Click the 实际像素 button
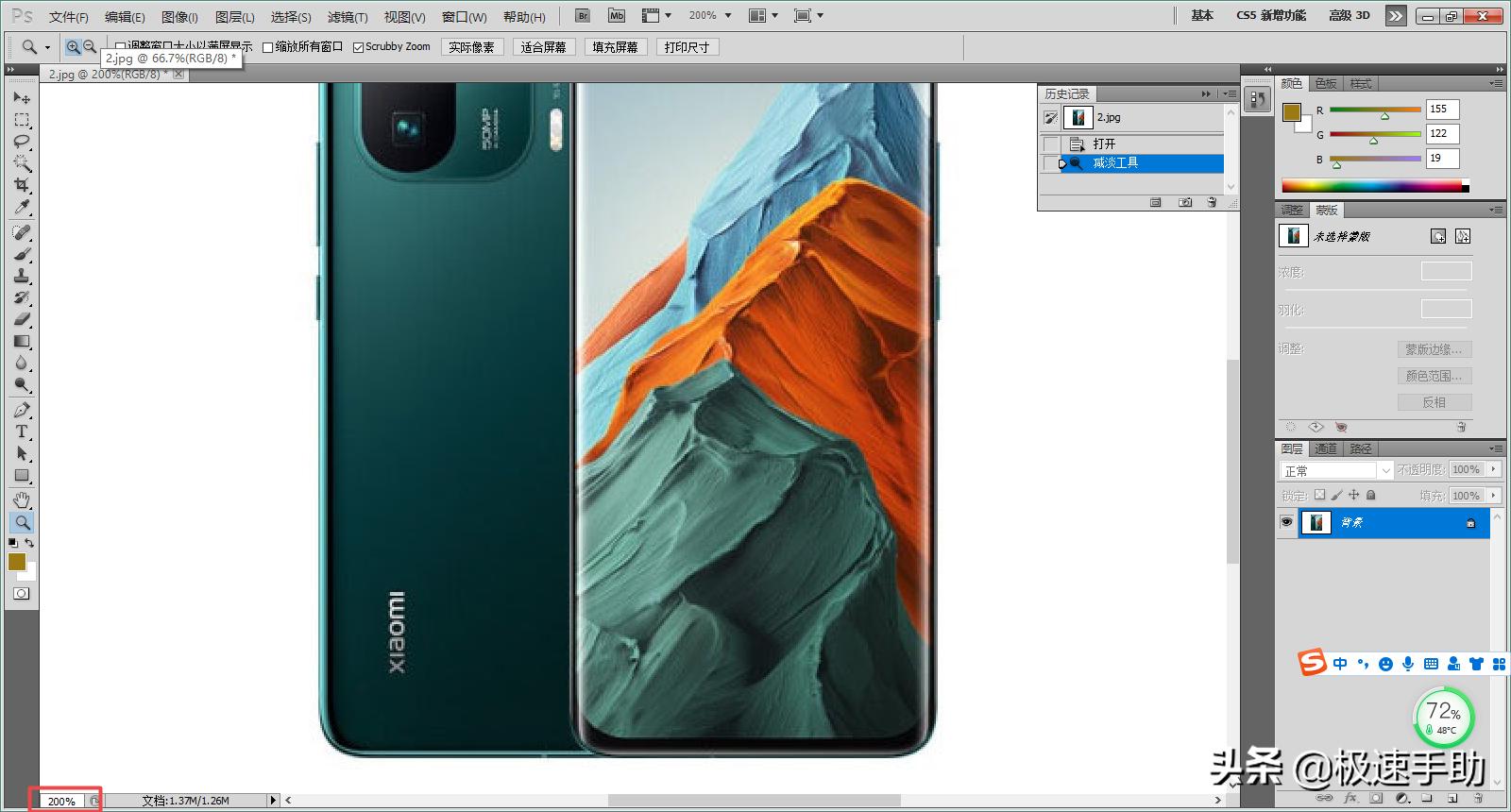This screenshot has width=1511, height=812. (471, 47)
